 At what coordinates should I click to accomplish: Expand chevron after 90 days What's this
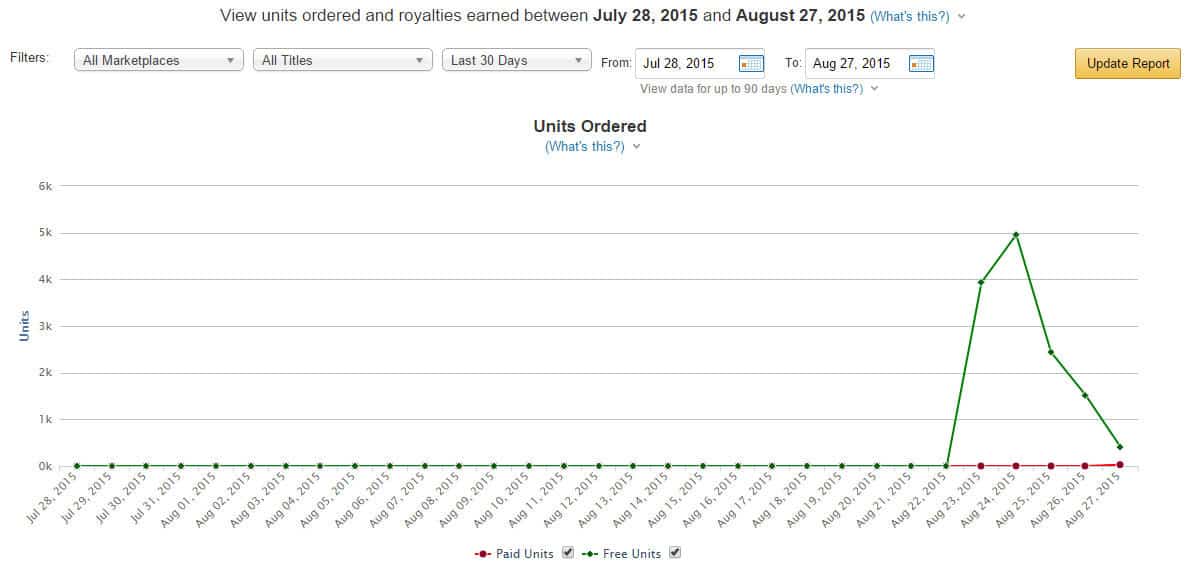coord(874,89)
